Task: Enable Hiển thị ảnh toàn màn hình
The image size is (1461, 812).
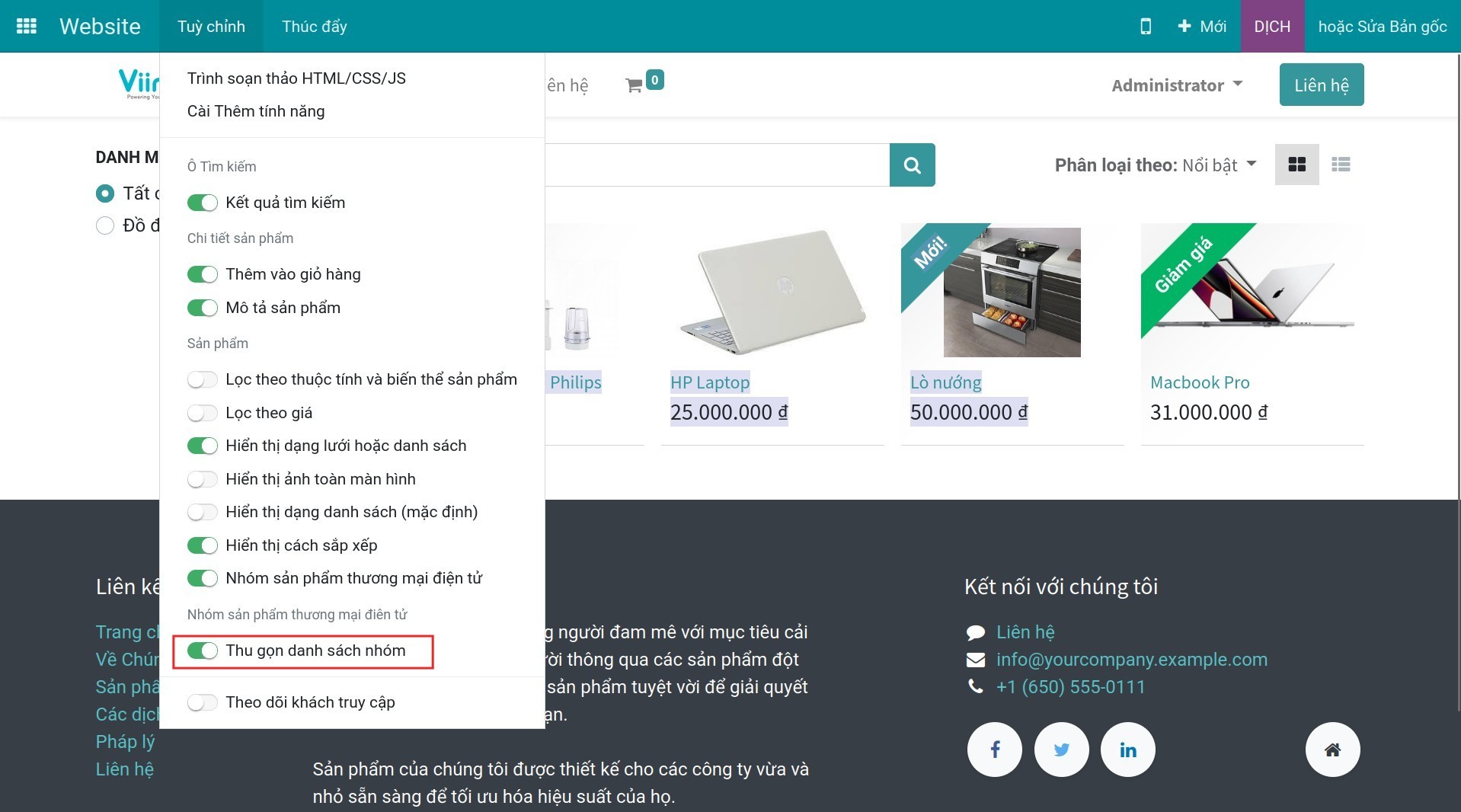Action: pos(203,479)
